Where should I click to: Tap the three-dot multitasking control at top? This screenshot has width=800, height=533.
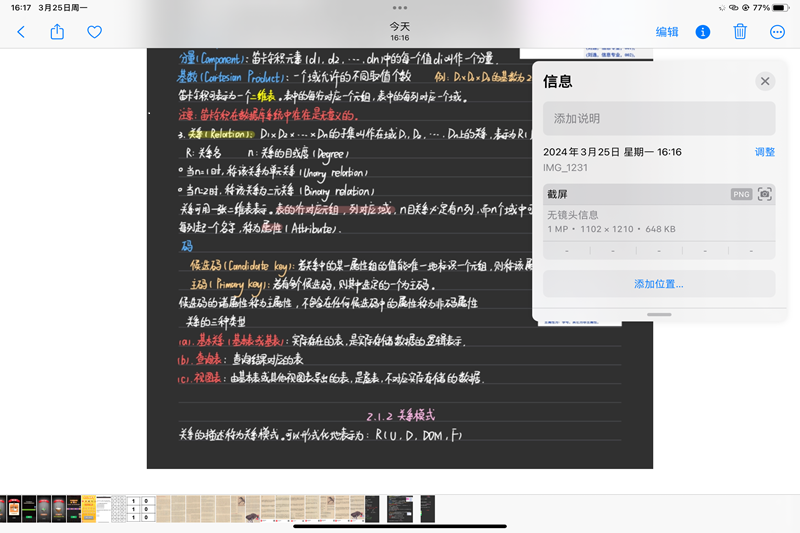pyautogui.click(x=400, y=7)
